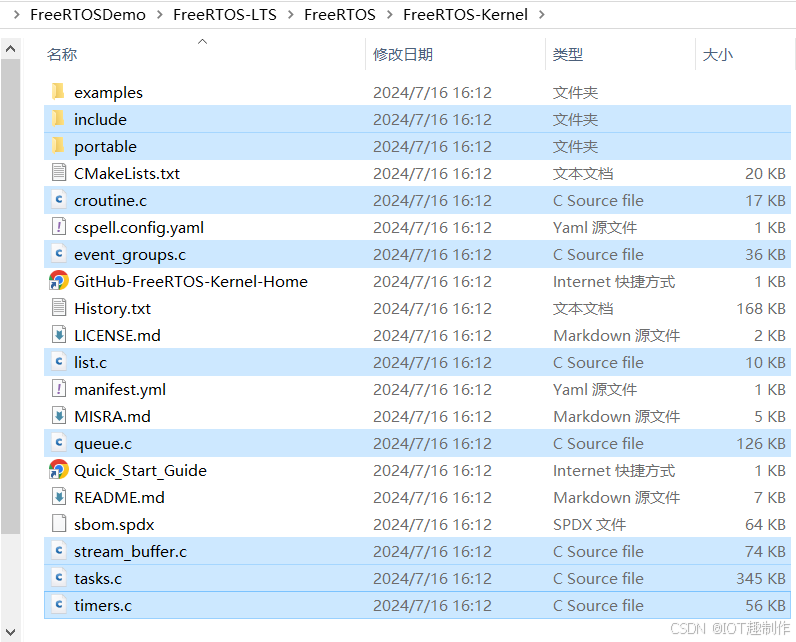Select cspell.config.yaml file name
Viewport: 796px width, 642px height.
(139, 227)
